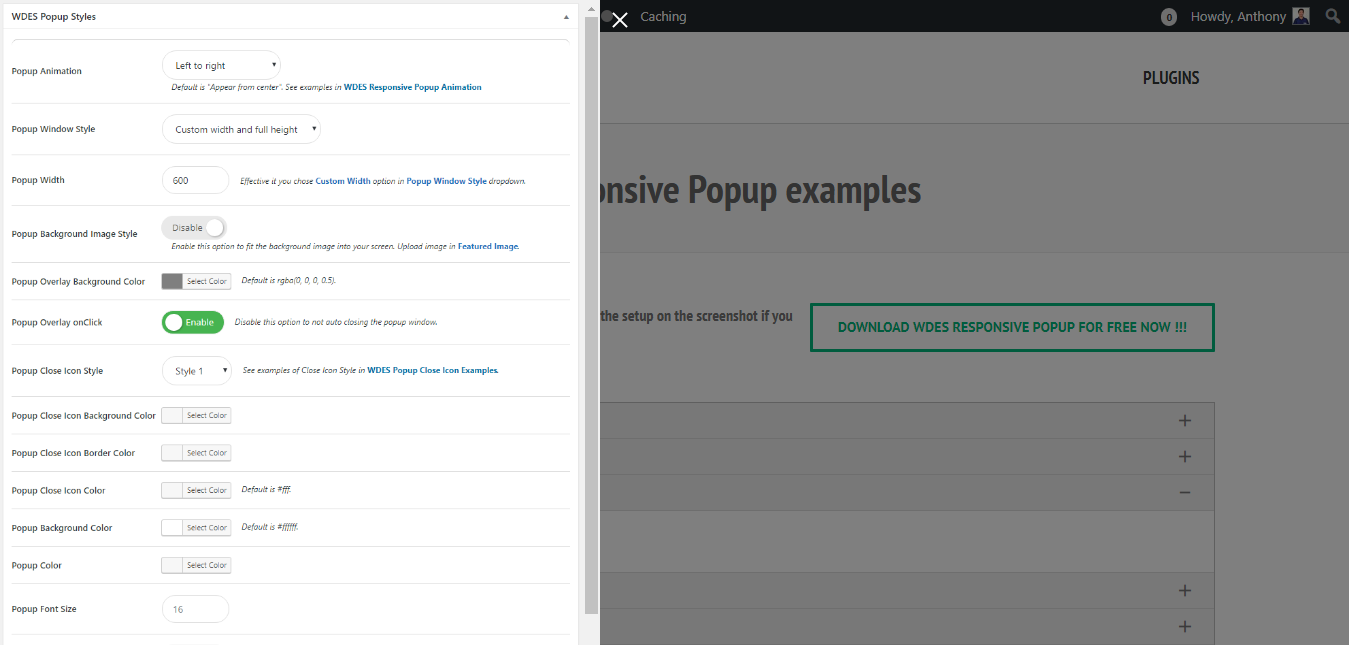This screenshot has height=645, width=1349.
Task: Collapse the WDES Popup Styles panel arrow
Action: 566,17
